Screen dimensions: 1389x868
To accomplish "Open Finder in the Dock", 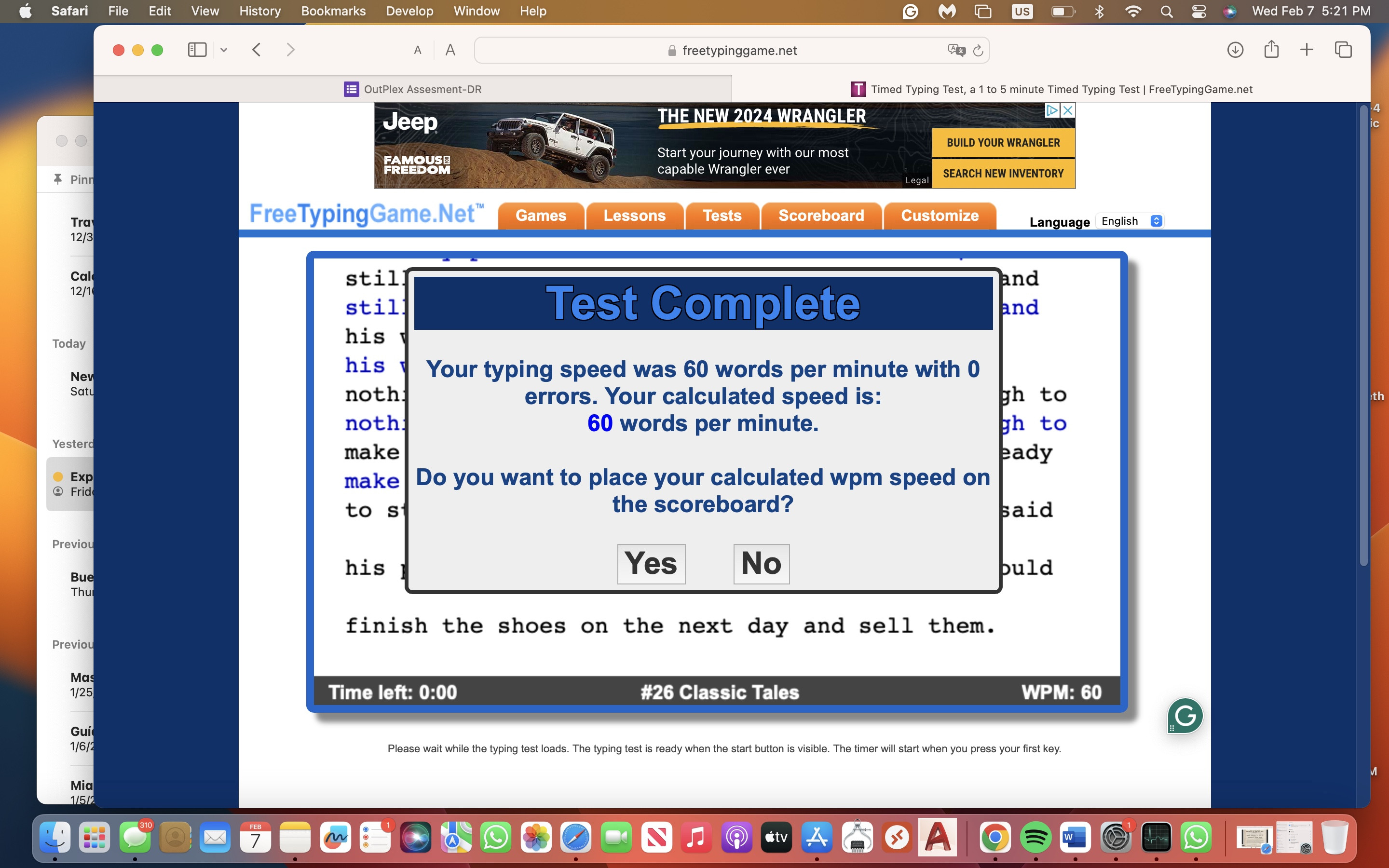I will (54, 838).
